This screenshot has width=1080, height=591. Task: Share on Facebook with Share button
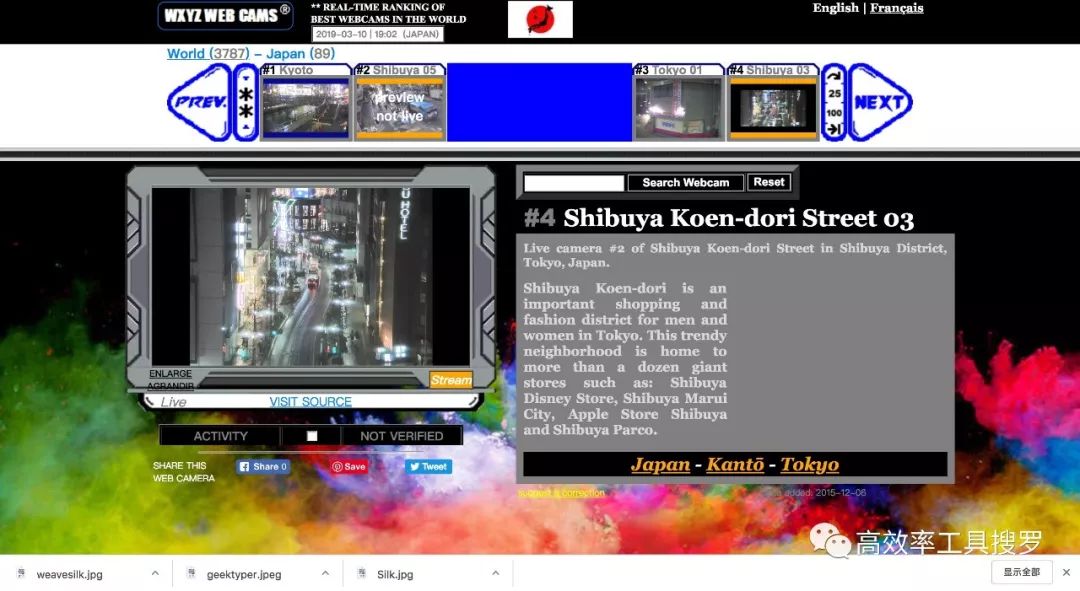click(263, 466)
